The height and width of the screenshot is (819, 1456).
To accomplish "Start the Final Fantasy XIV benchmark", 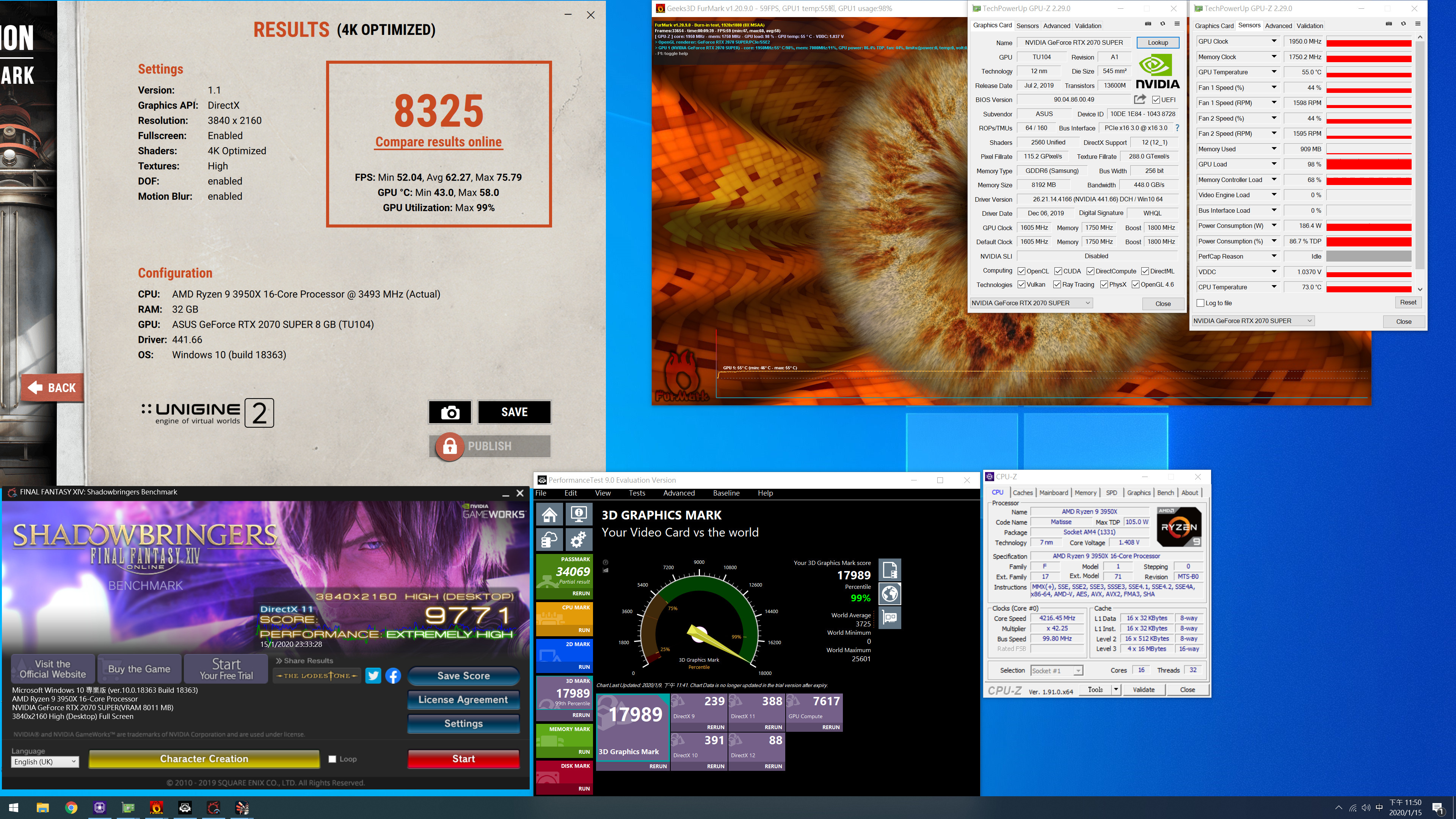I will [463, 759].
